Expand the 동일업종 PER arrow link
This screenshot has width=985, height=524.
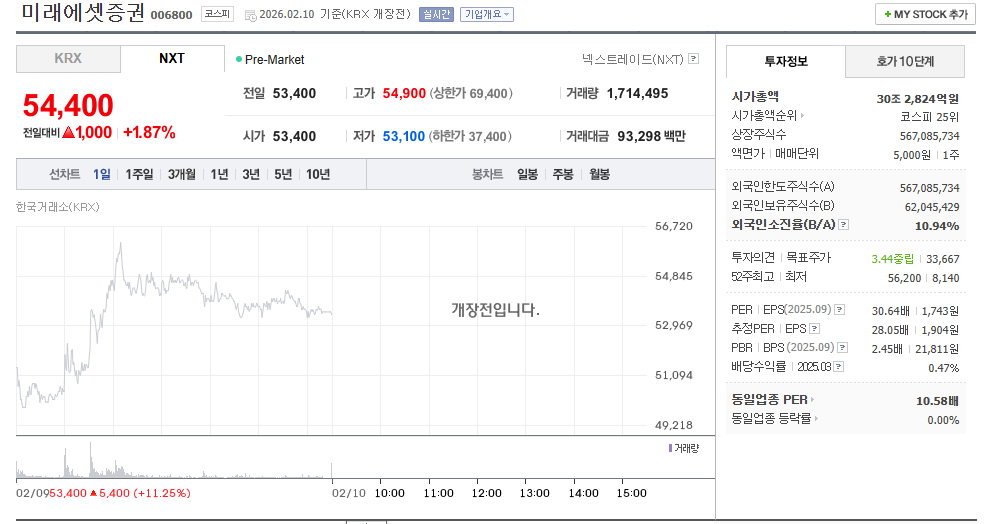pyautogui.click(x=813, y=400)
